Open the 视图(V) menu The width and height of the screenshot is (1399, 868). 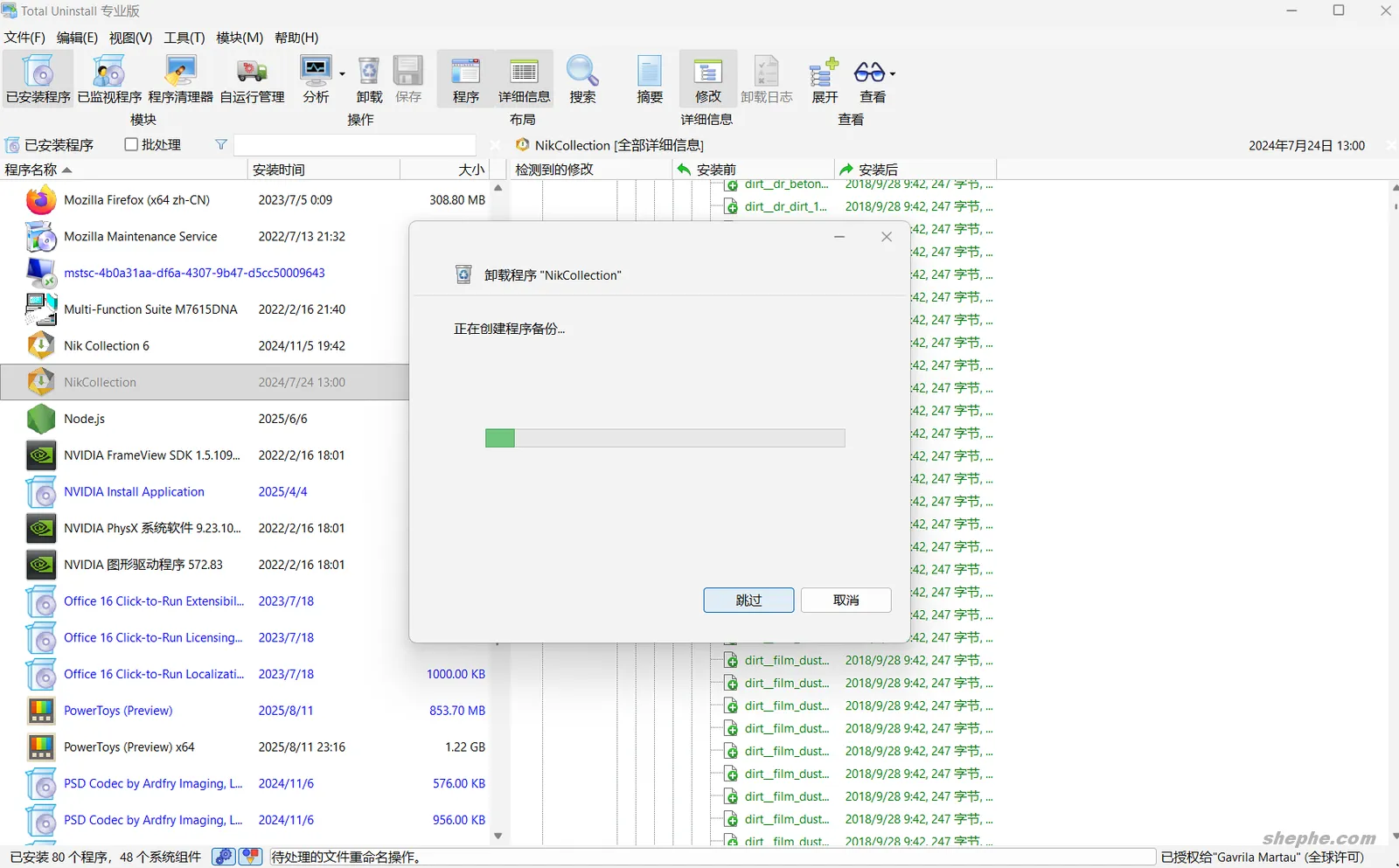pyautogui.click(x=129, y=38)
